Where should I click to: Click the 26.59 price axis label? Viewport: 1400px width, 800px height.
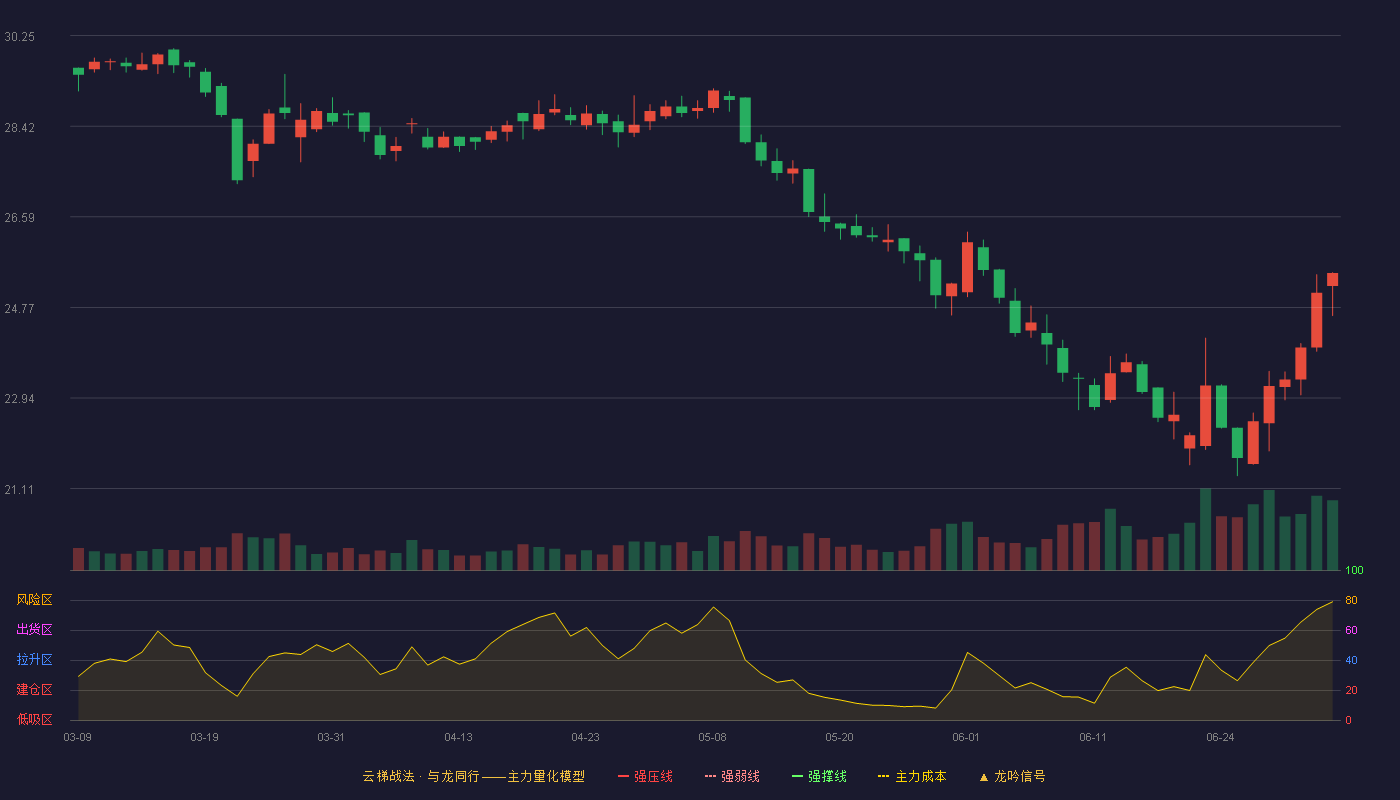(x=19, y=218)
